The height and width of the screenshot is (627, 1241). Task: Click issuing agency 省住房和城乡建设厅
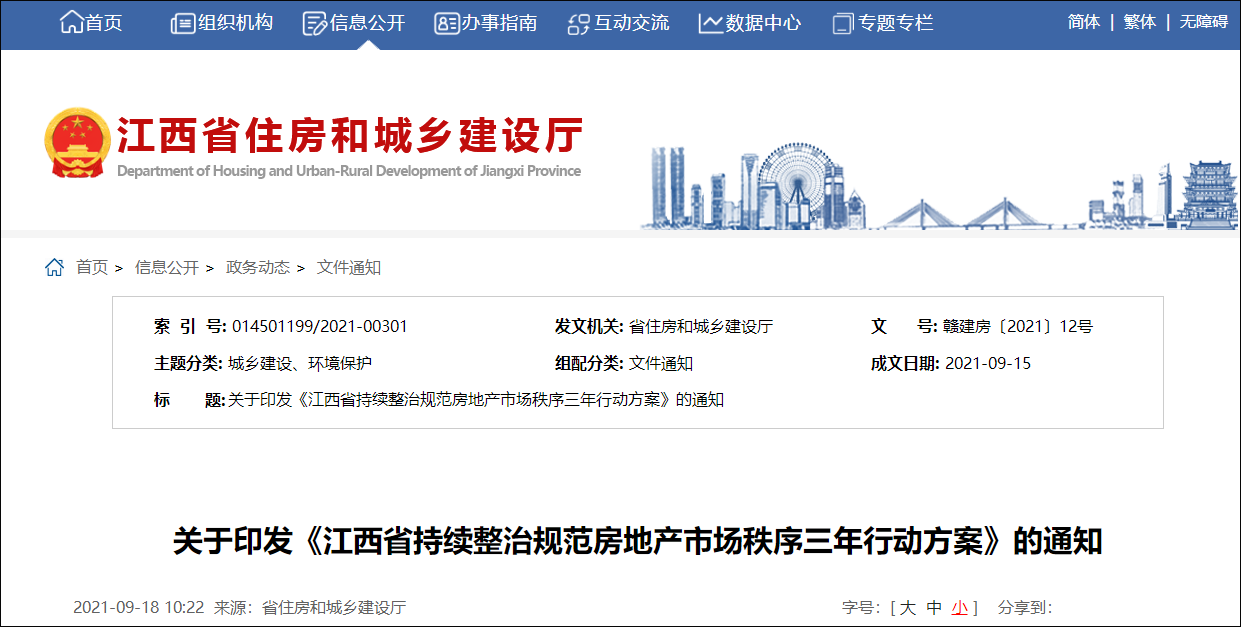click(701, 326)
